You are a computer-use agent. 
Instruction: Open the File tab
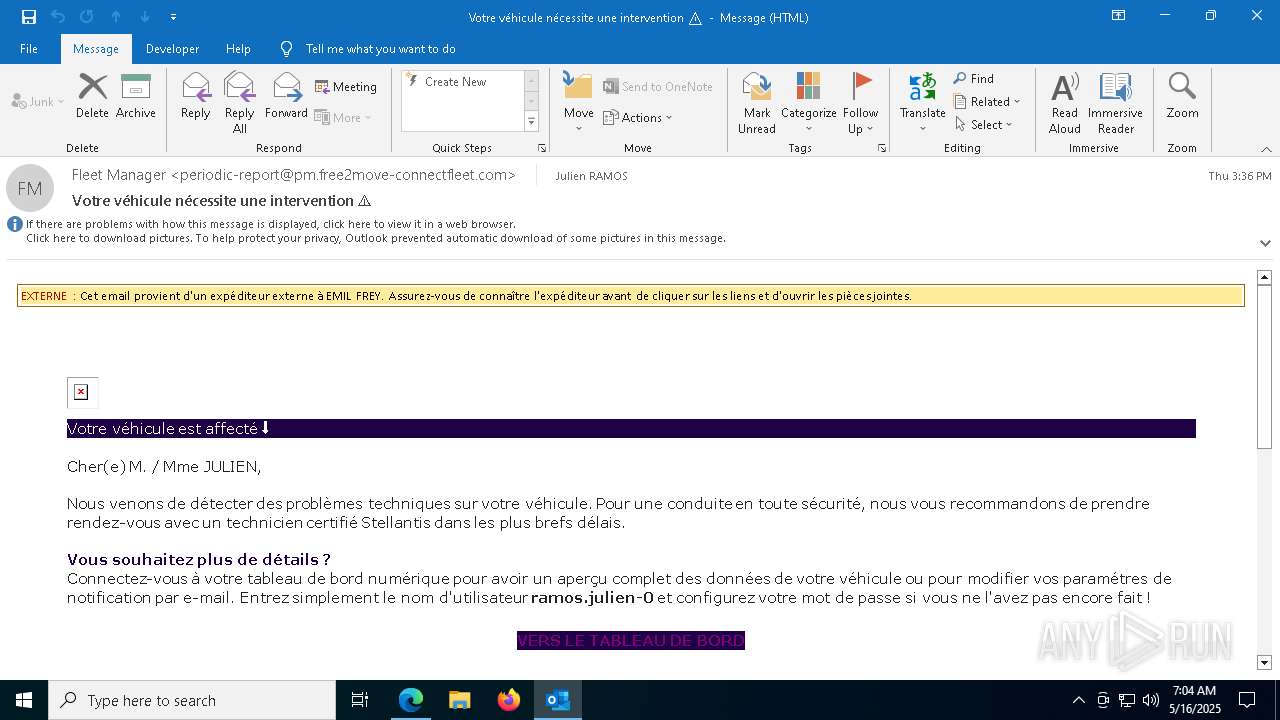click(29, 49)
